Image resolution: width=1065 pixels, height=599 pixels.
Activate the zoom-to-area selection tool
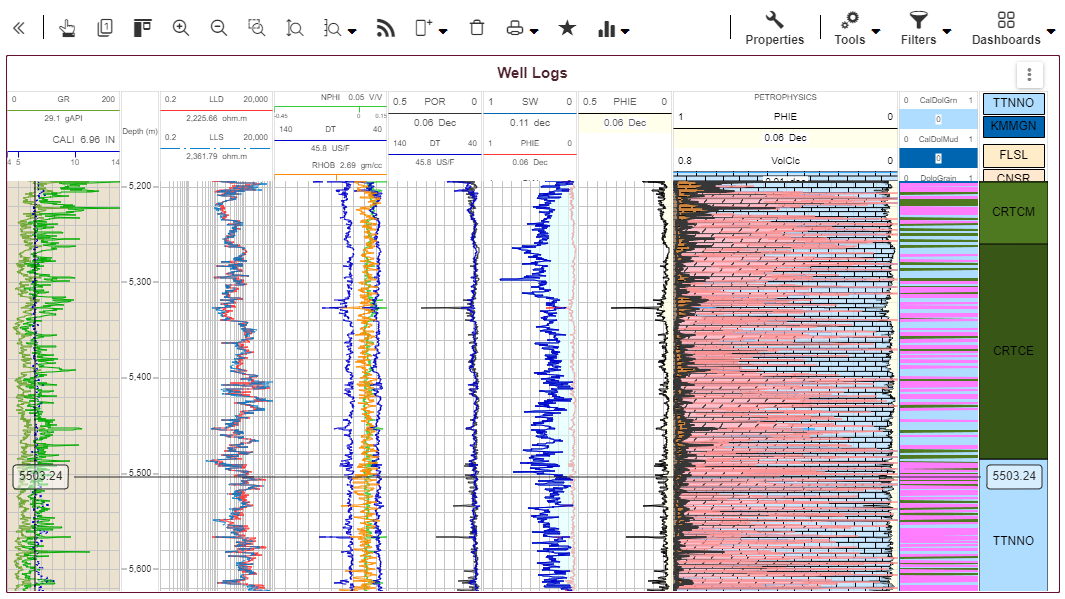256,28
